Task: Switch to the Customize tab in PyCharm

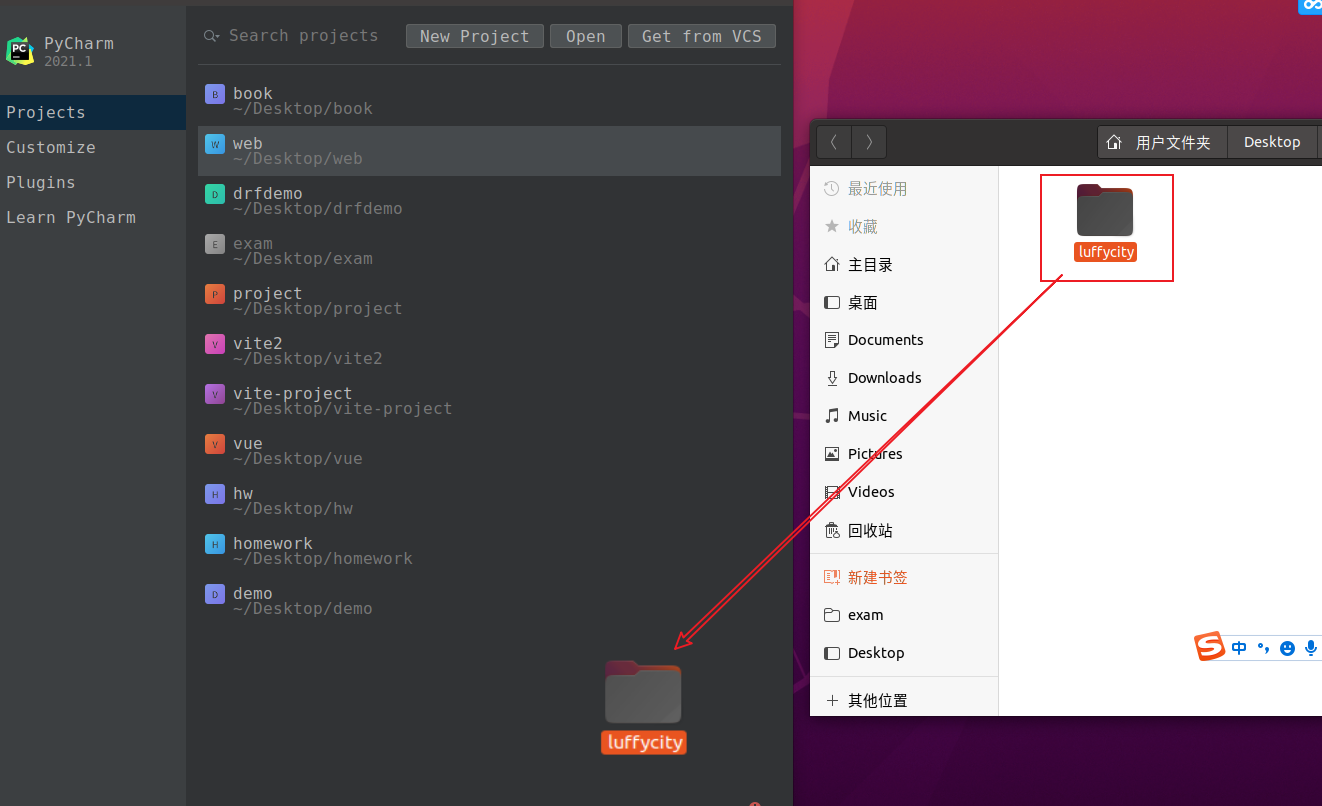Action: coord(93,147)
